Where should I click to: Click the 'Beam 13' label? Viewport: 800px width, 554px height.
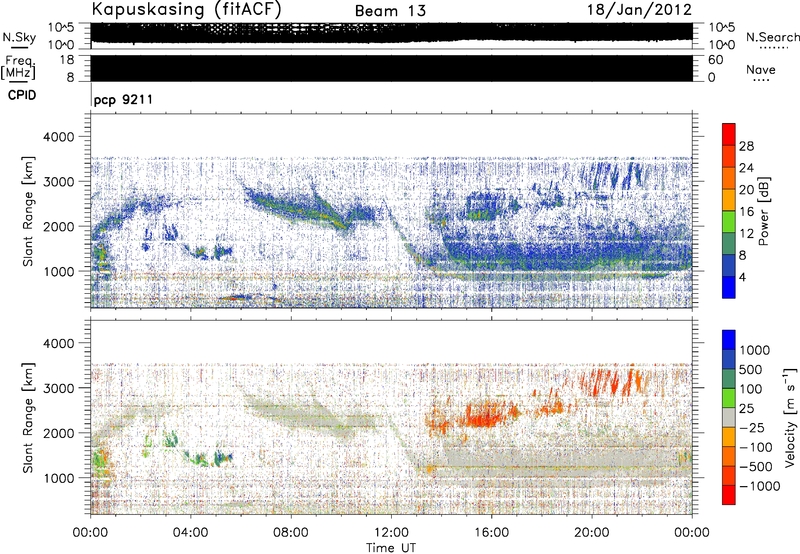[390, 11]
